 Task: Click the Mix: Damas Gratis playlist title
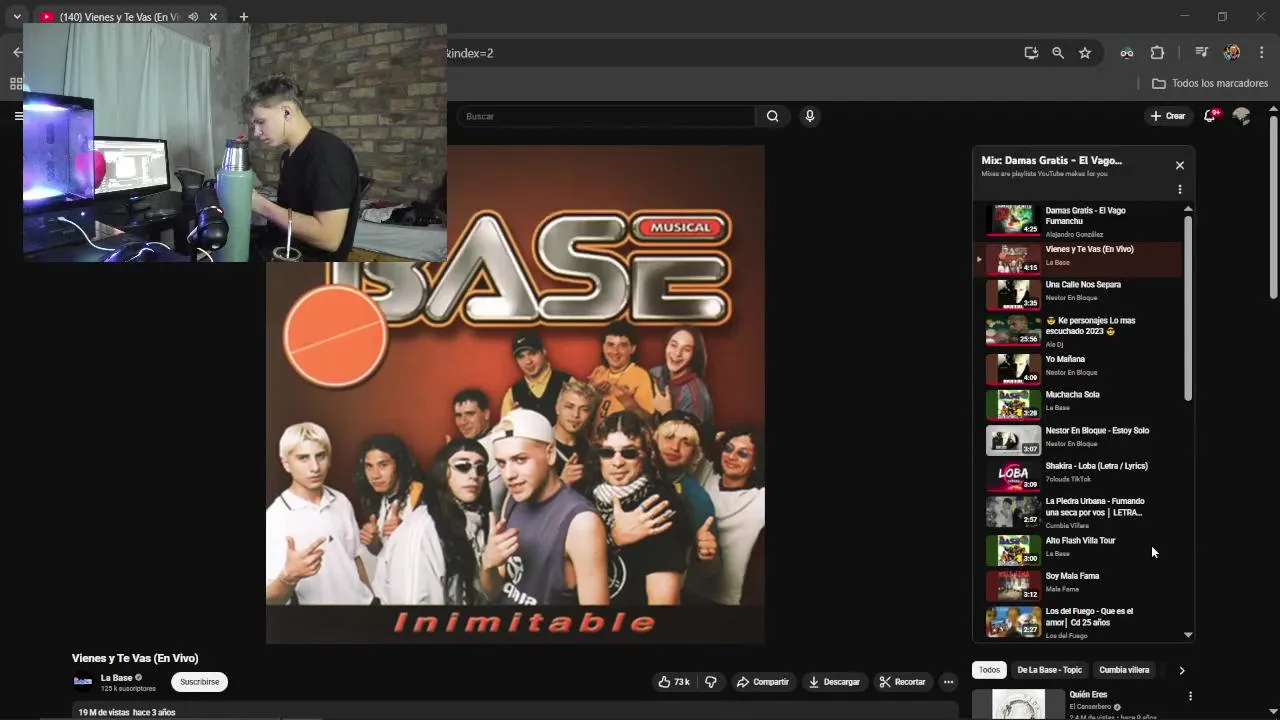click(1051, 160)
